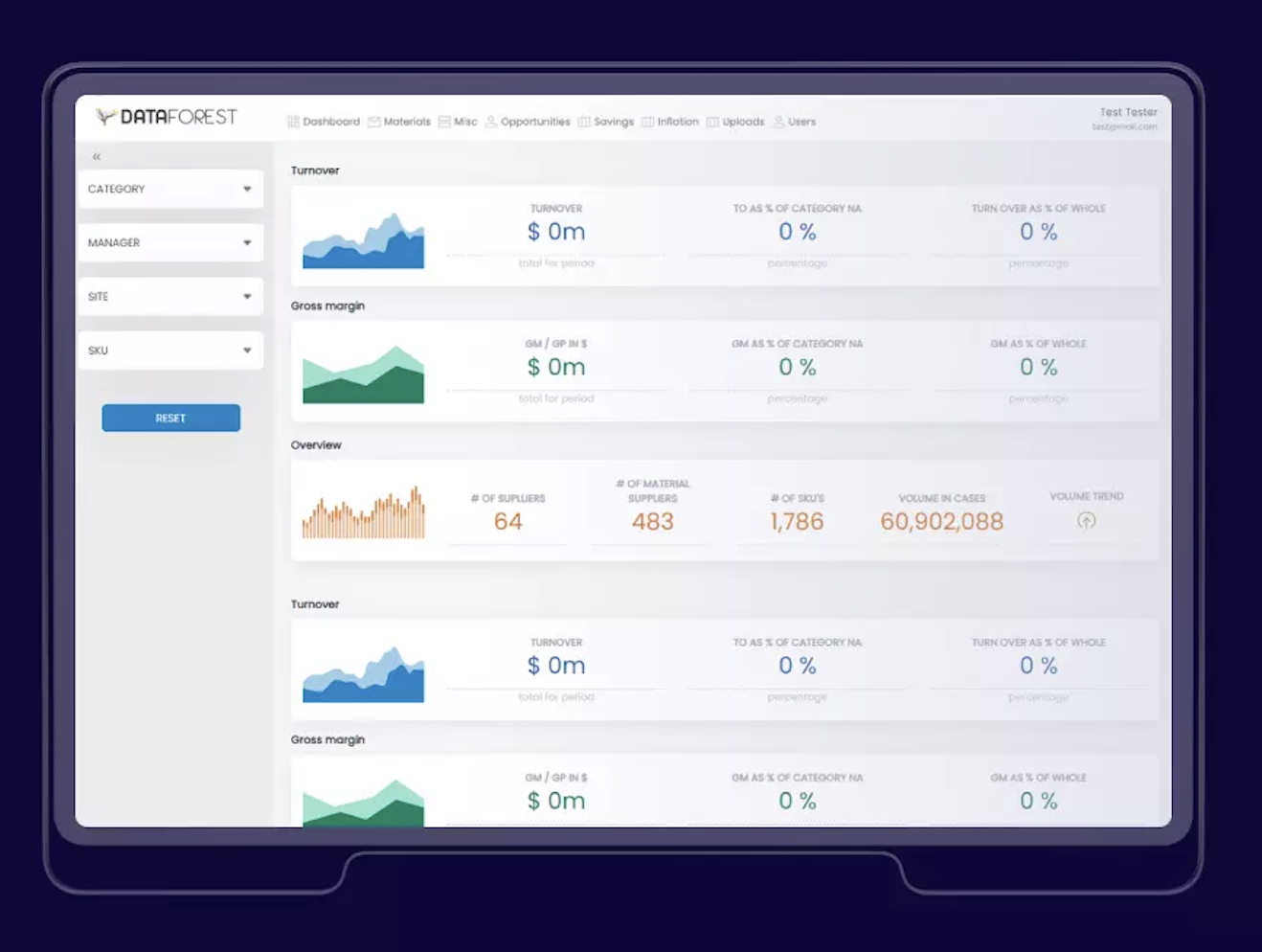Click the volume trend up-arrow icon
Viewport: 1262px width, 952px height.
[x=1087, y=521]
